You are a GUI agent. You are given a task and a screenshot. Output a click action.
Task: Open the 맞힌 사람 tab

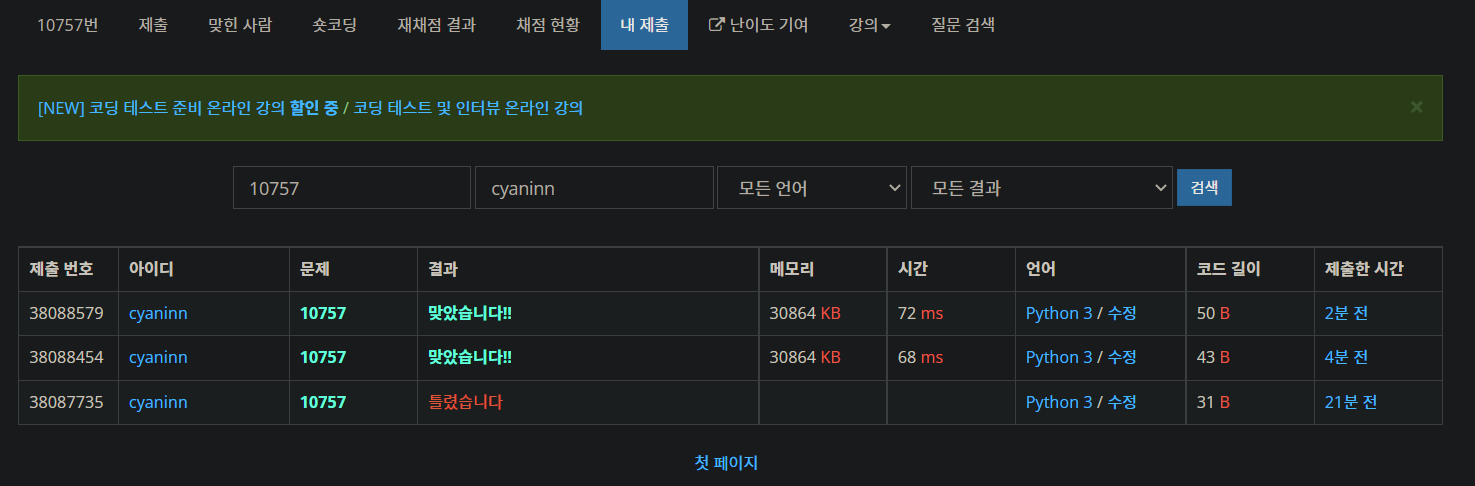click(240, 25)
